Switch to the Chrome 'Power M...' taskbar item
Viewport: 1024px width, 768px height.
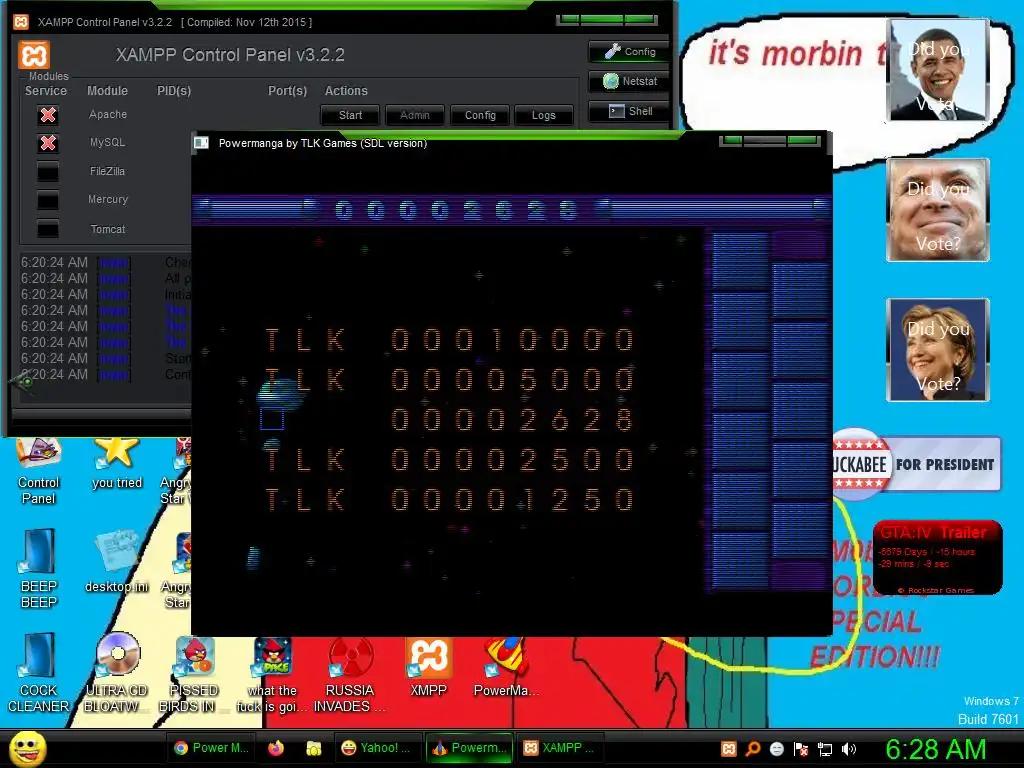coord(211,748)
